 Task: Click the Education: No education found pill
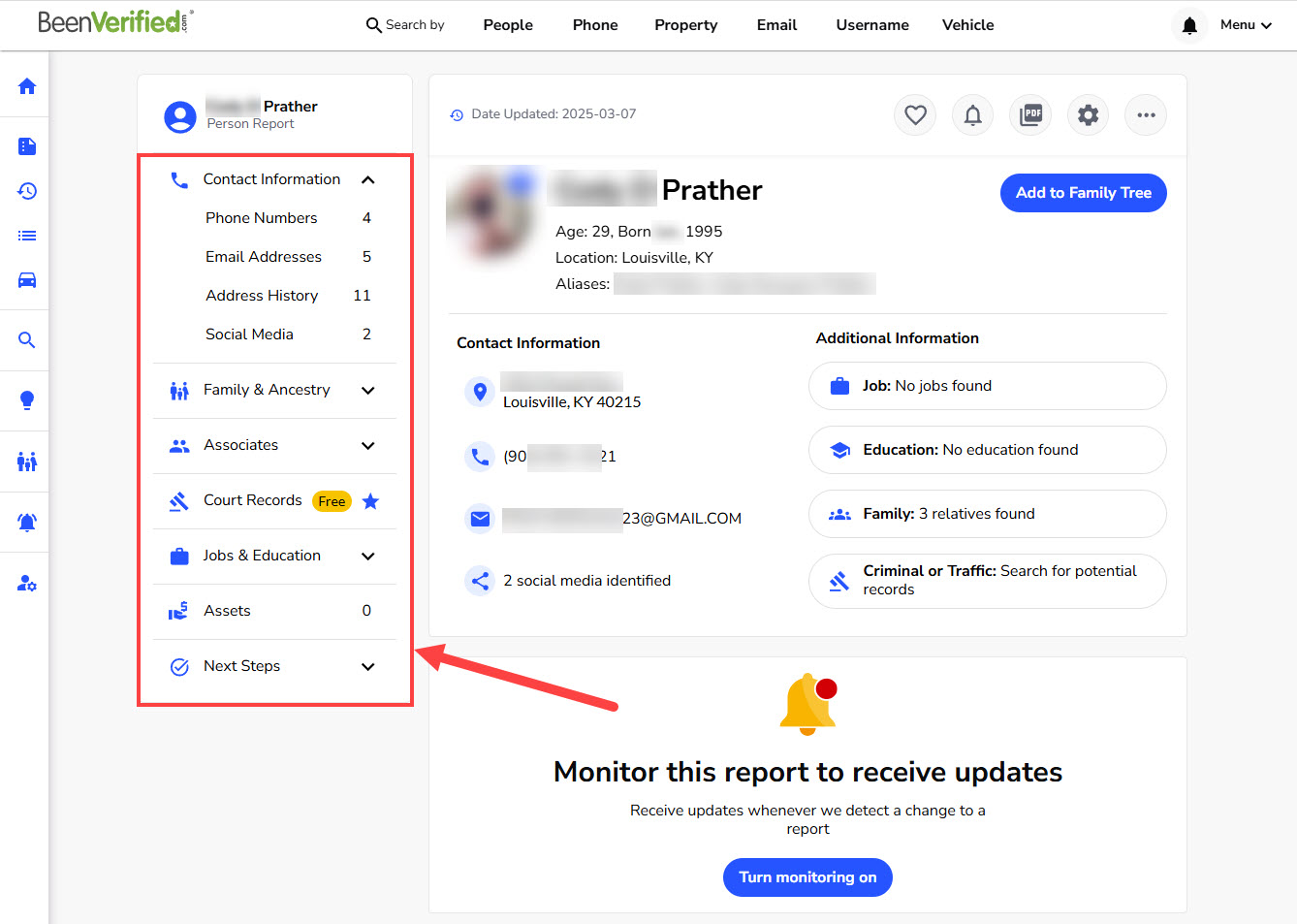tap(987, 450)
